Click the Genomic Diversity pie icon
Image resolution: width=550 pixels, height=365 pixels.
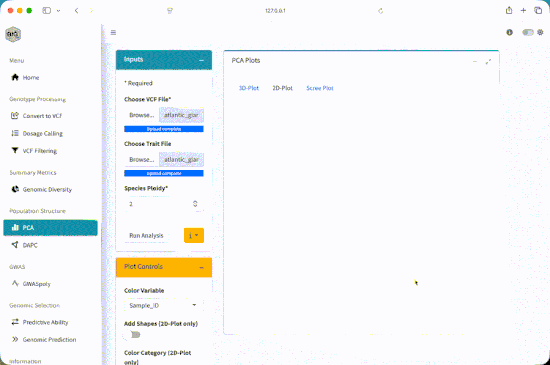click(15, 189)
